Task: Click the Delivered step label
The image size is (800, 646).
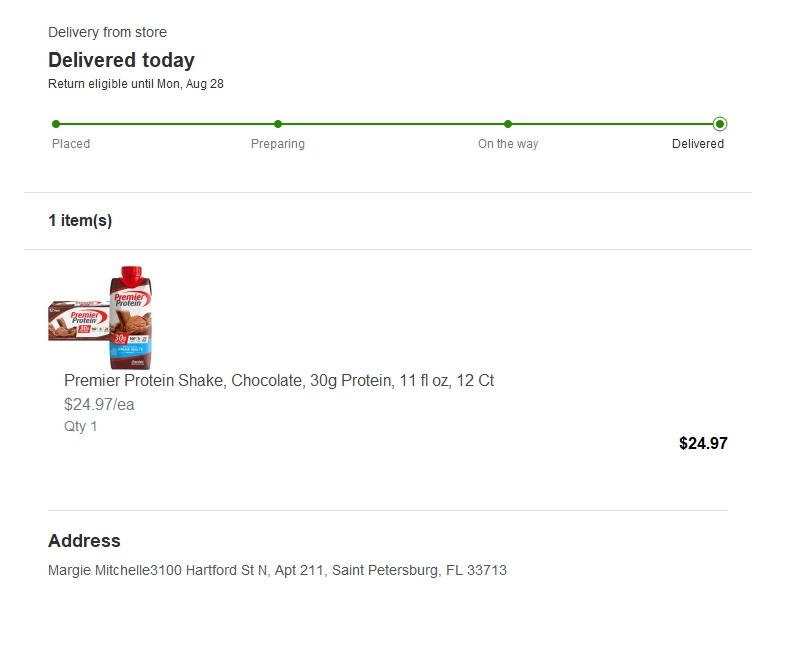Action: click(697, 144)
